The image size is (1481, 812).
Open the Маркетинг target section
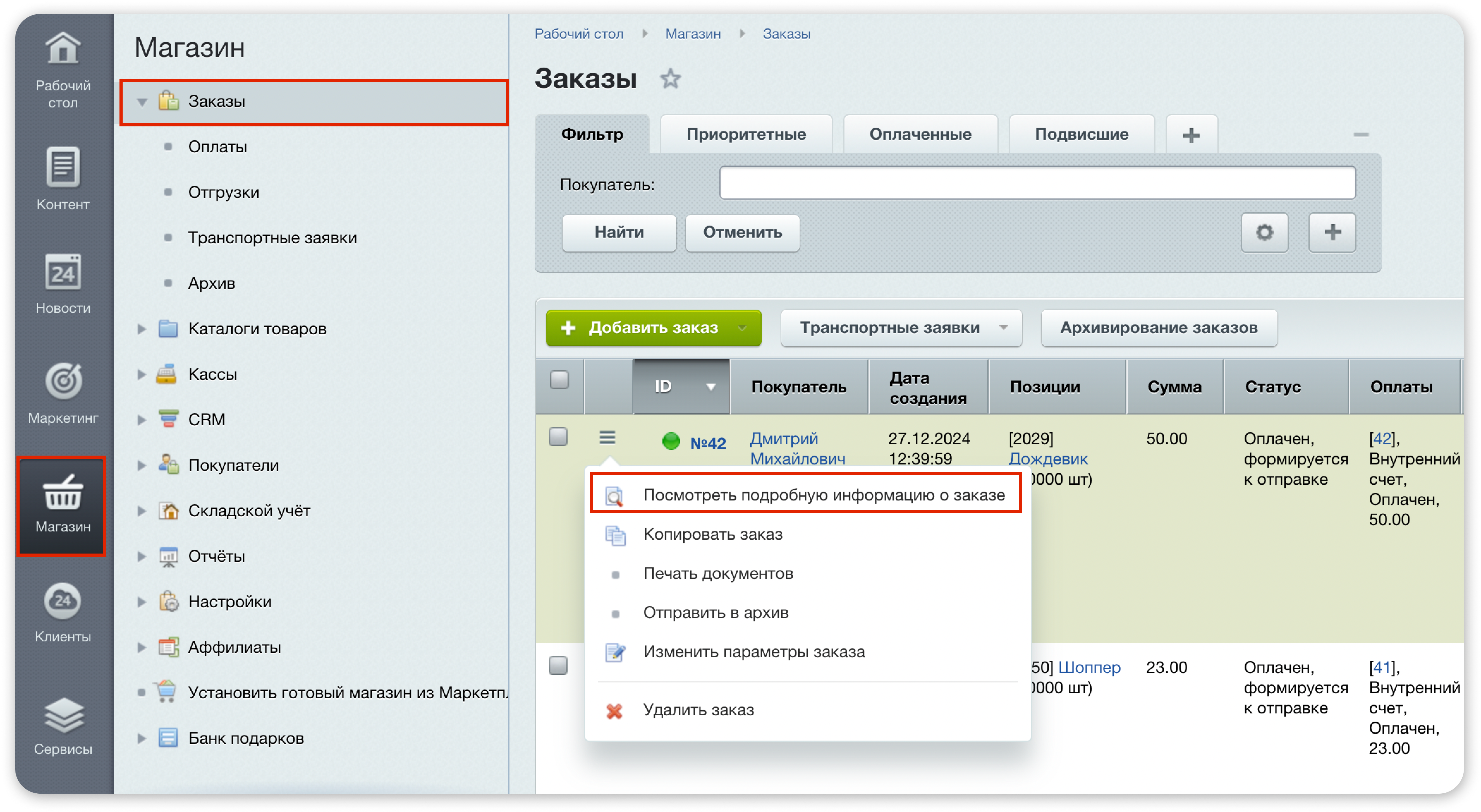[x=63, y=393]
